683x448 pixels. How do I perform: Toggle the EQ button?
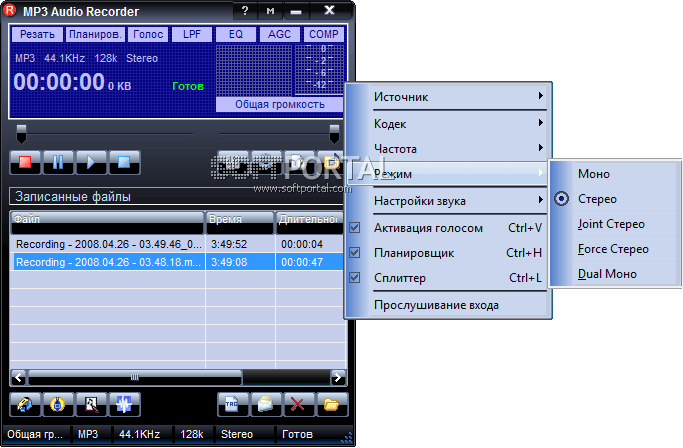236,34
